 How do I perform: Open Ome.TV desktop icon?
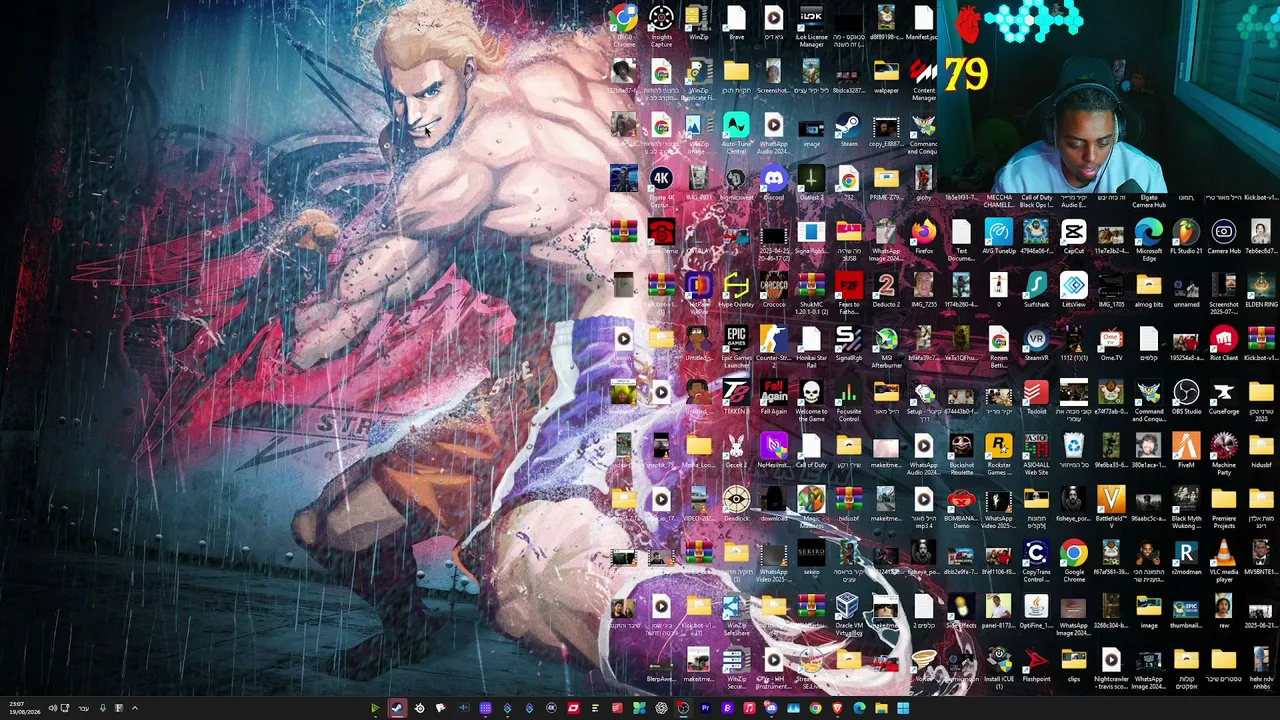pos(1111,346)
